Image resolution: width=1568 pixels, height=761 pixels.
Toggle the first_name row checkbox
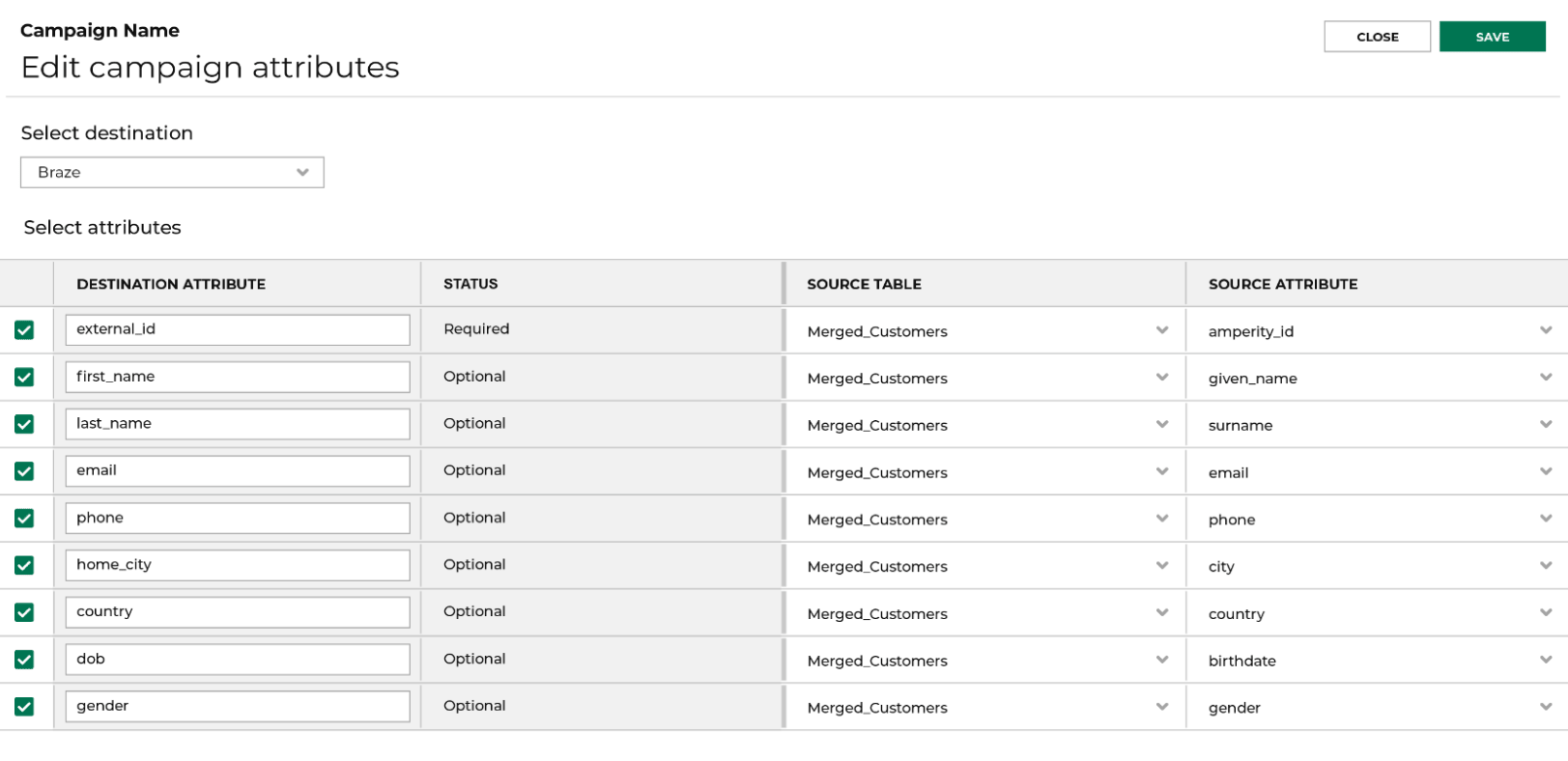[x=24, y=378]
